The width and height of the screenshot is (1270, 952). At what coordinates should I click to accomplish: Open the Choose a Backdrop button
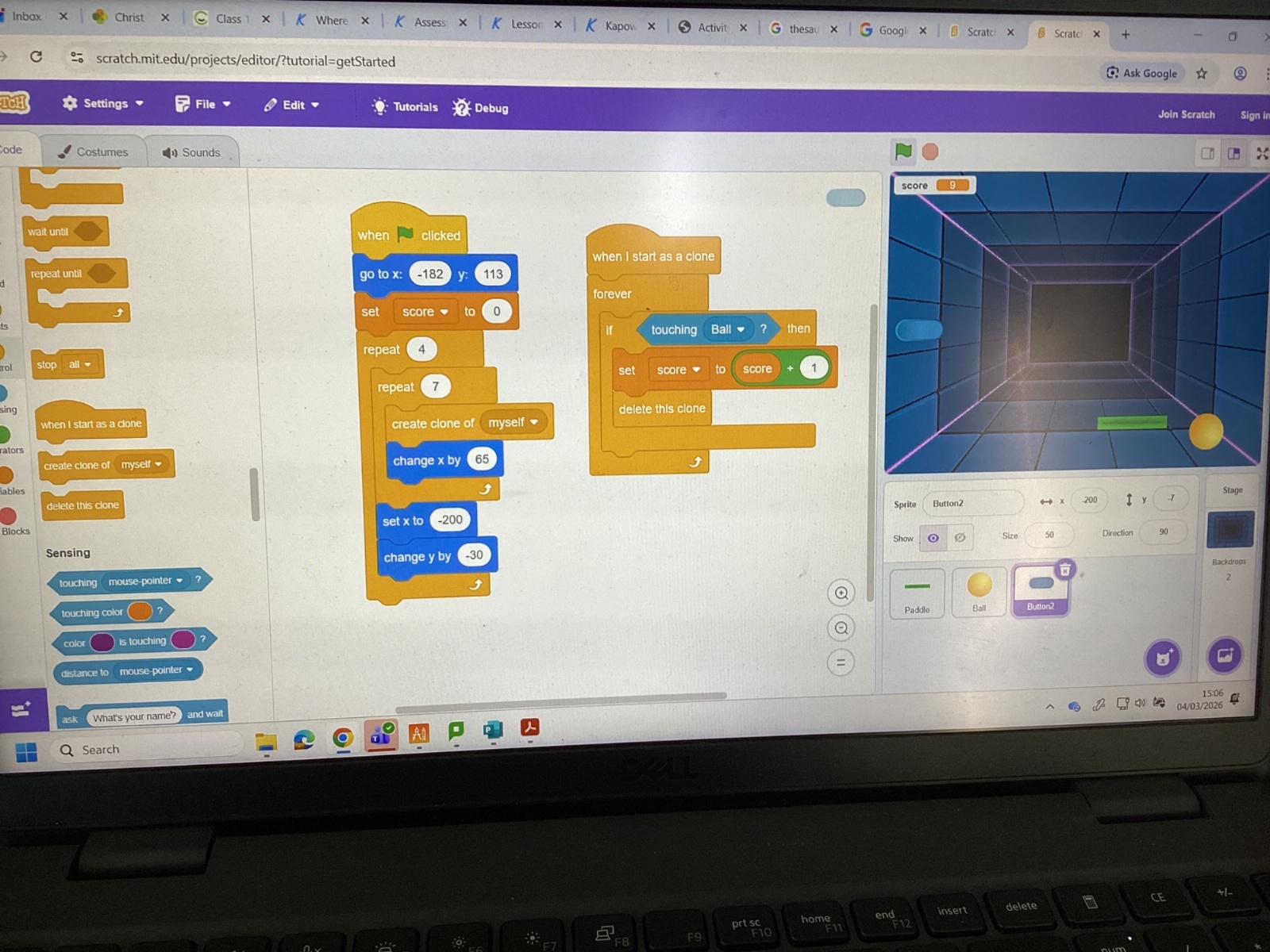click(x=1225, y=655)
